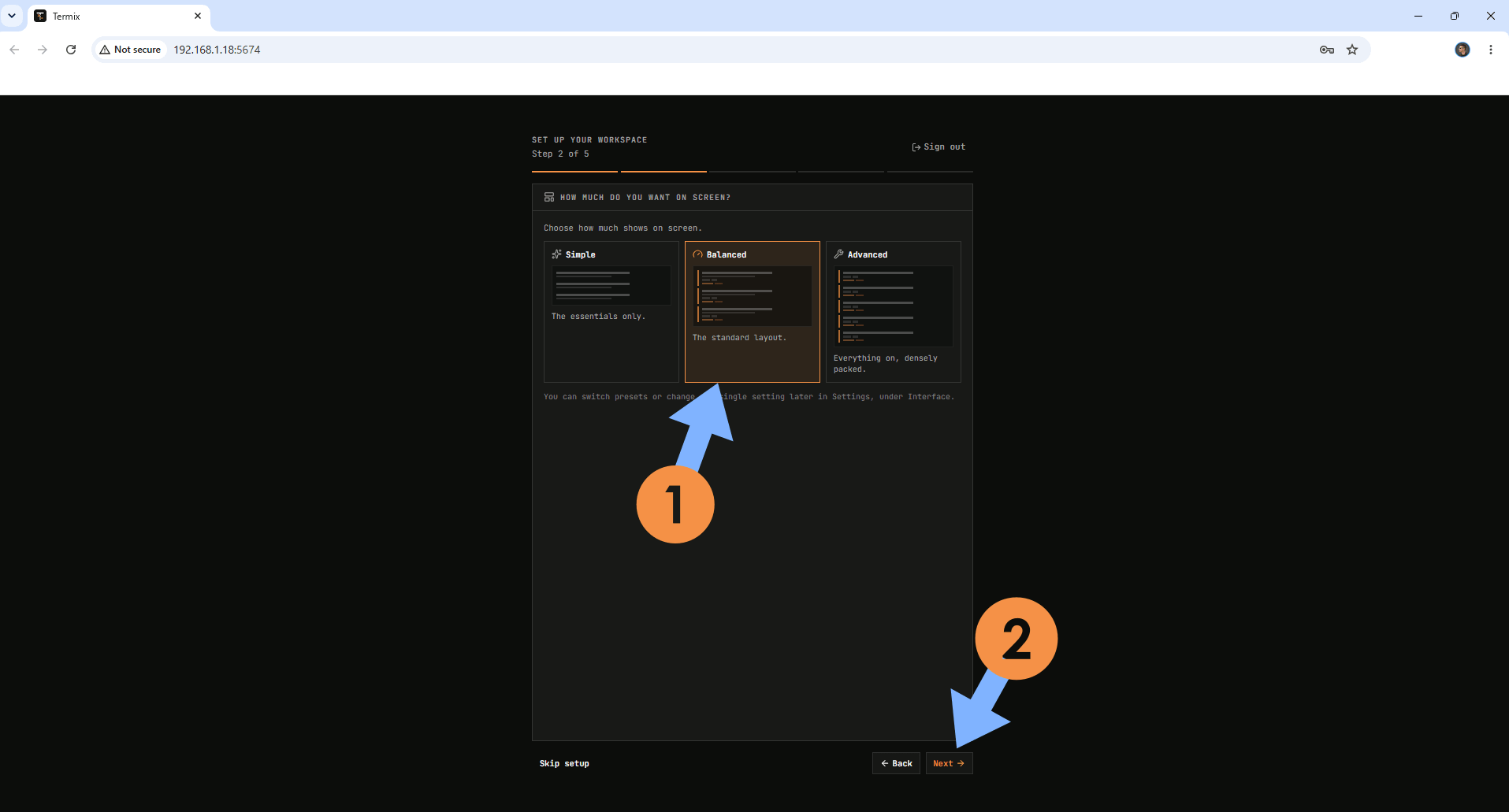This screenshot has width=1509, height=812.
Task: Bookmark this page with the star icon
Action: [1352, 50]
